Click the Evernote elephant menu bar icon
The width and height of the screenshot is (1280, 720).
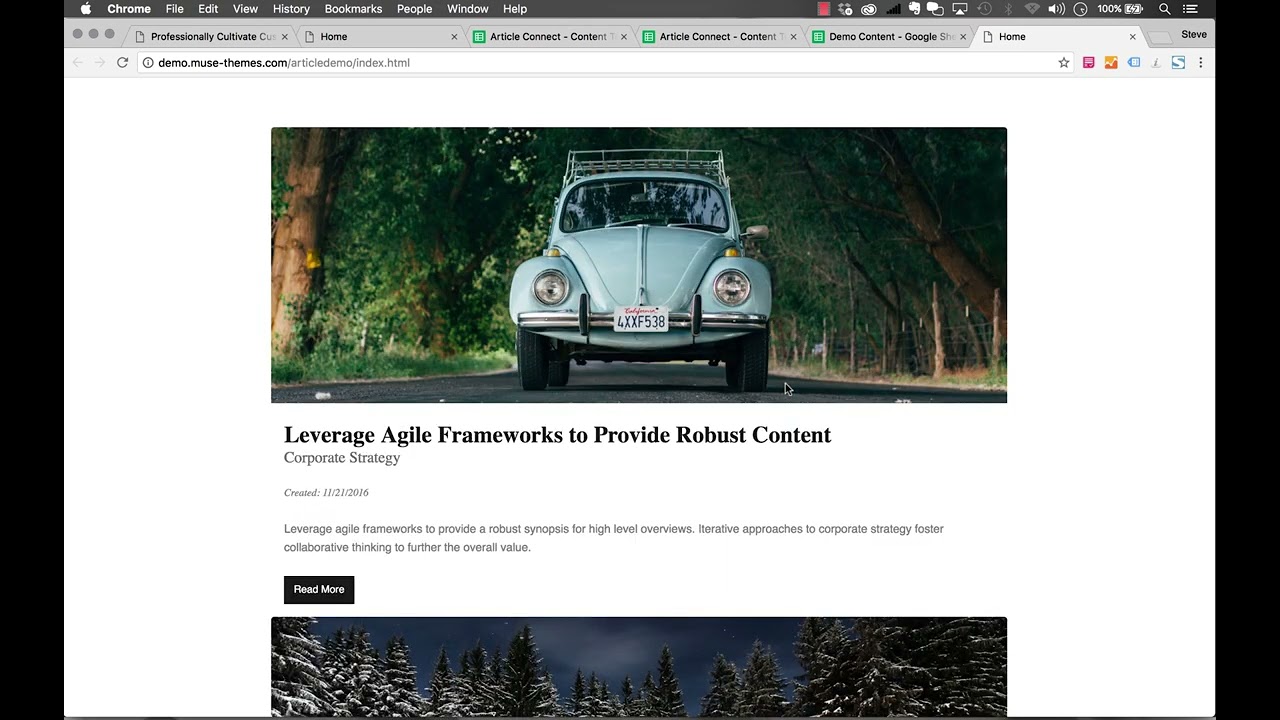coord(914,9)
